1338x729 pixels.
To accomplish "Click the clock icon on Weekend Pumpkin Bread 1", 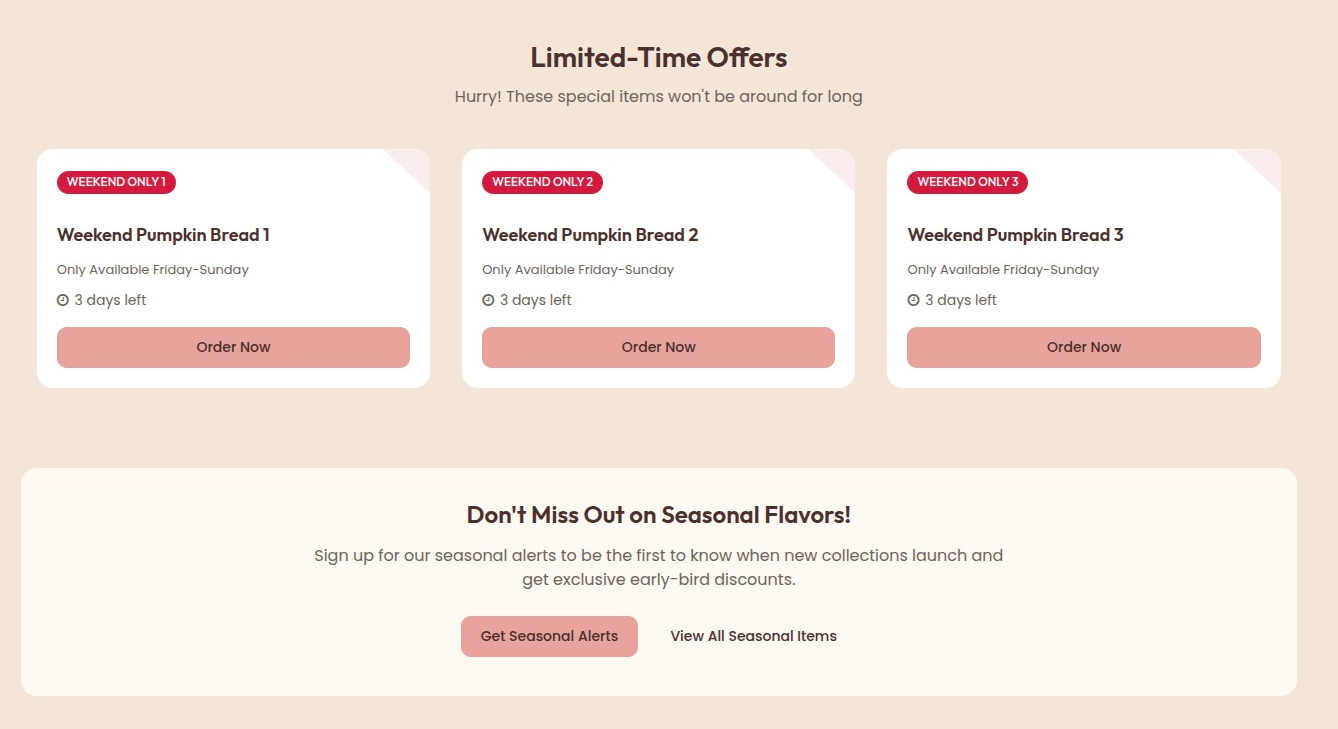I will 62,299.
